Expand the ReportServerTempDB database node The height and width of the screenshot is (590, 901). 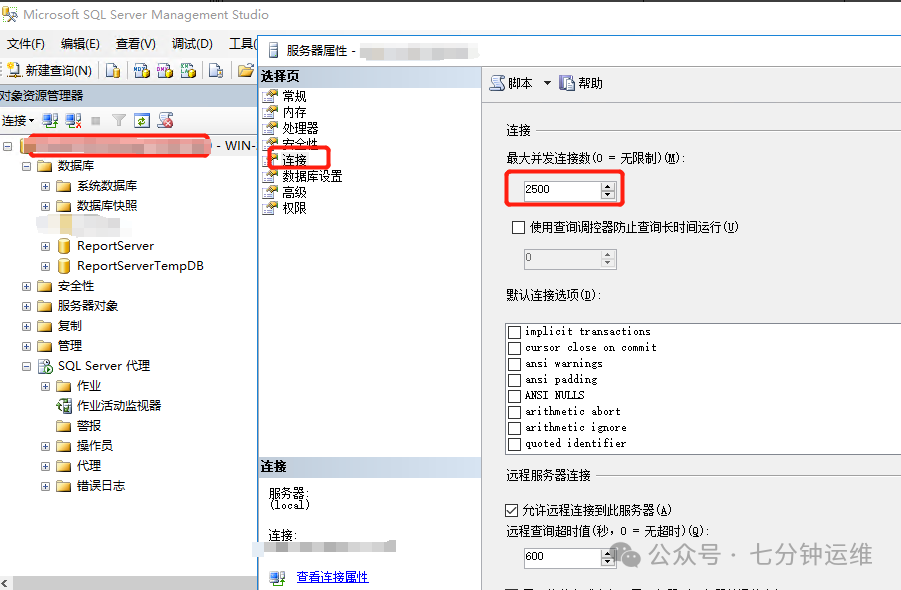tap(45, 267)
